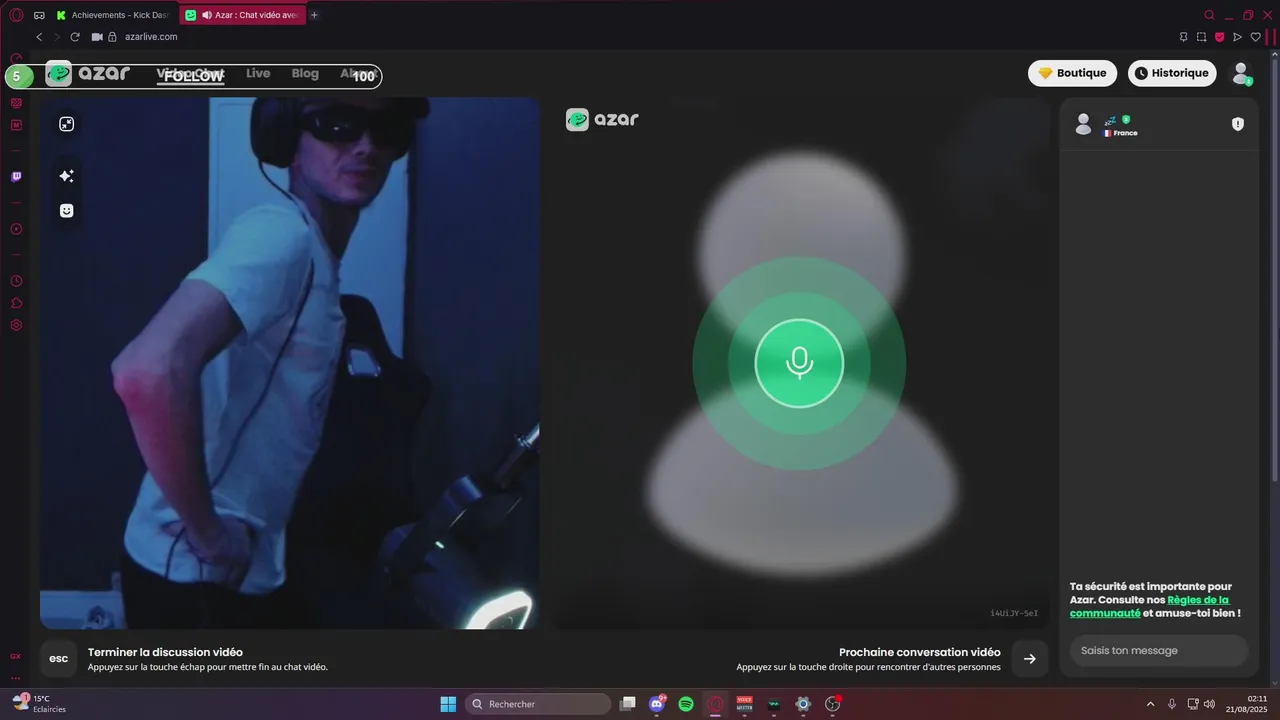
Task: Open the Opera GX main menu logo
Action: 16,15
